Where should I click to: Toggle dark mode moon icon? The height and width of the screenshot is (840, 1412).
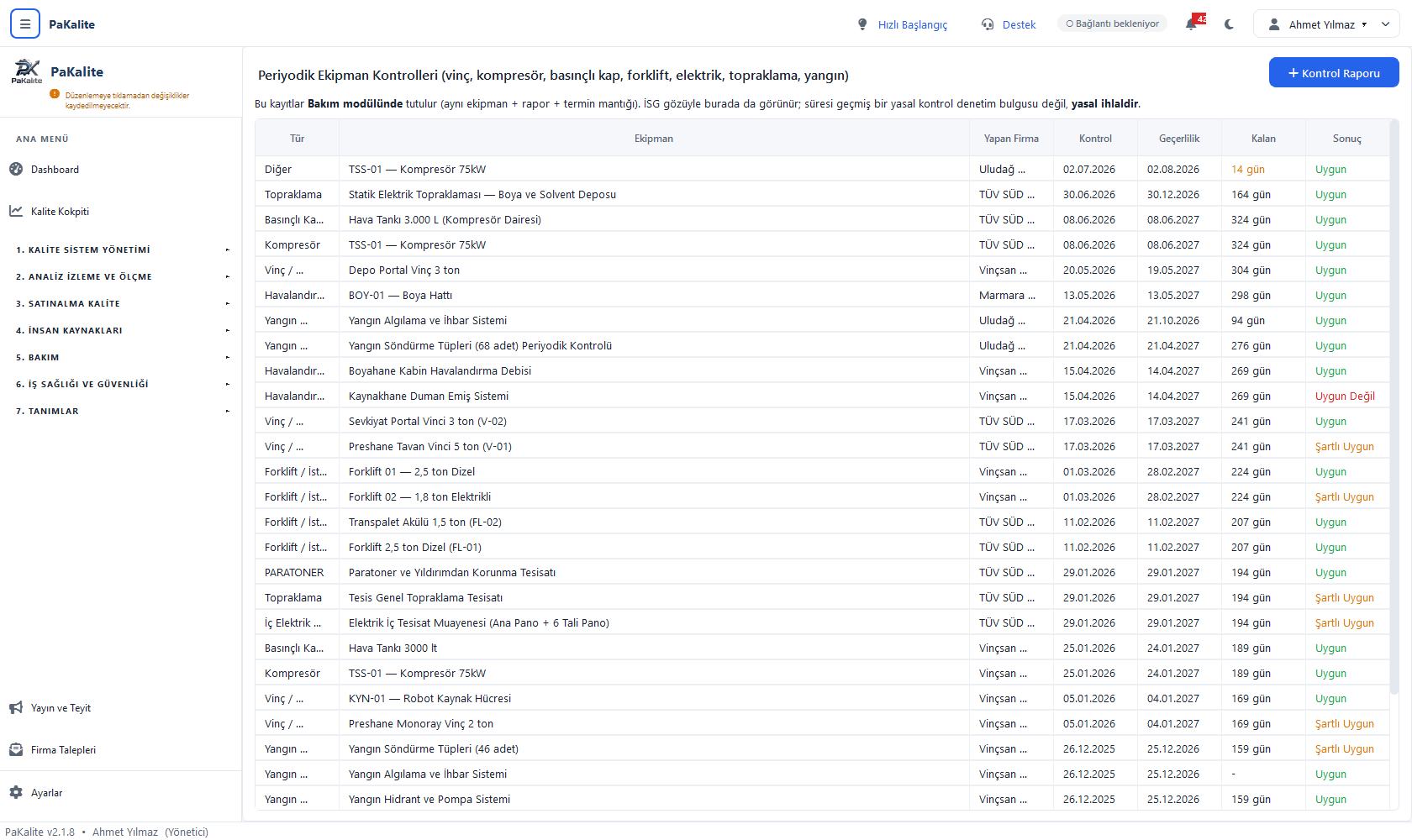tap(1230, 24)
